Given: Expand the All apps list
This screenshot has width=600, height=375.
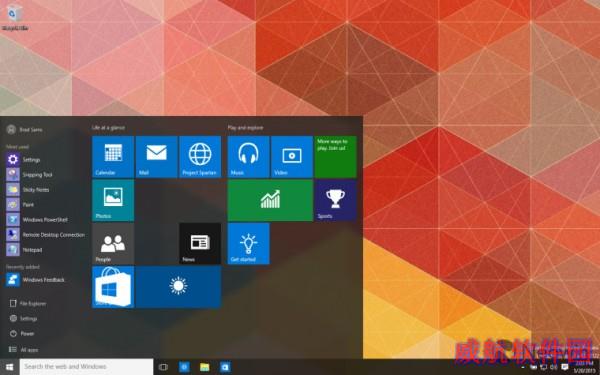Looking at the screenshot, I should tap(24, 349).
